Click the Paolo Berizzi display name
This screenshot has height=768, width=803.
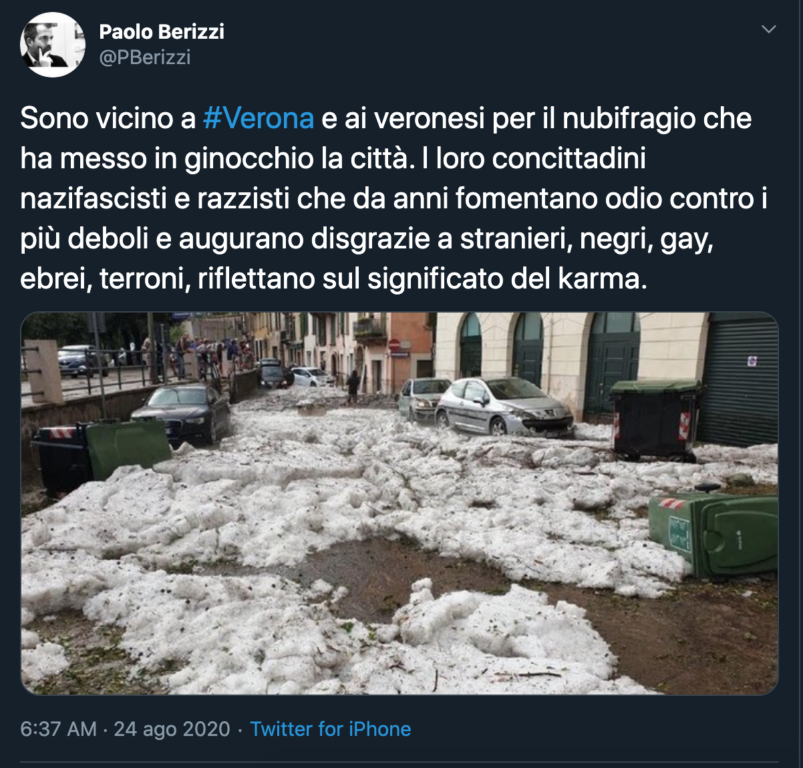coord(162,32)
